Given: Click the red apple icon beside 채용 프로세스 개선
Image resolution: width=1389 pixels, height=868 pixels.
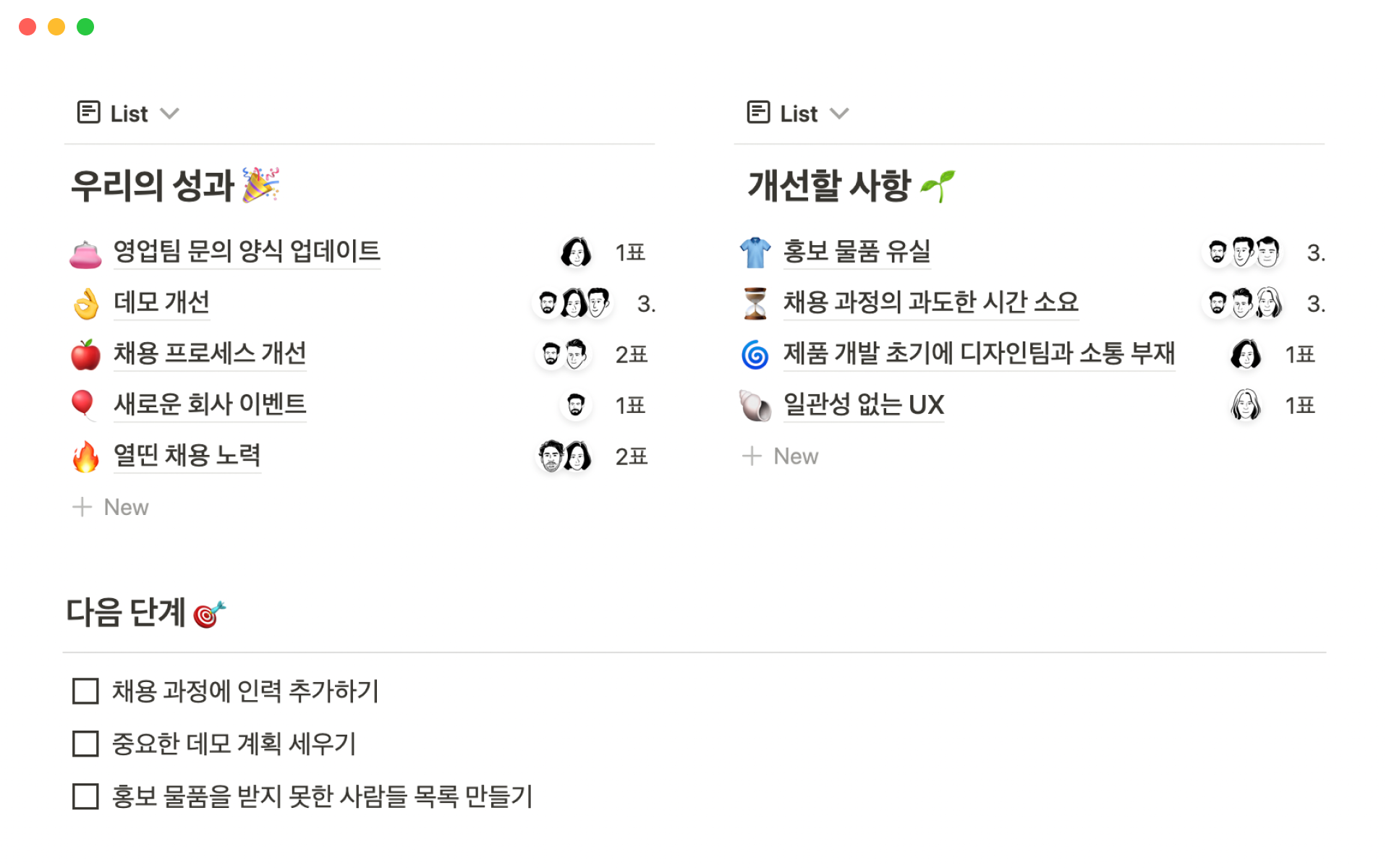Looking at the screenshot, I should coord(85,354).
